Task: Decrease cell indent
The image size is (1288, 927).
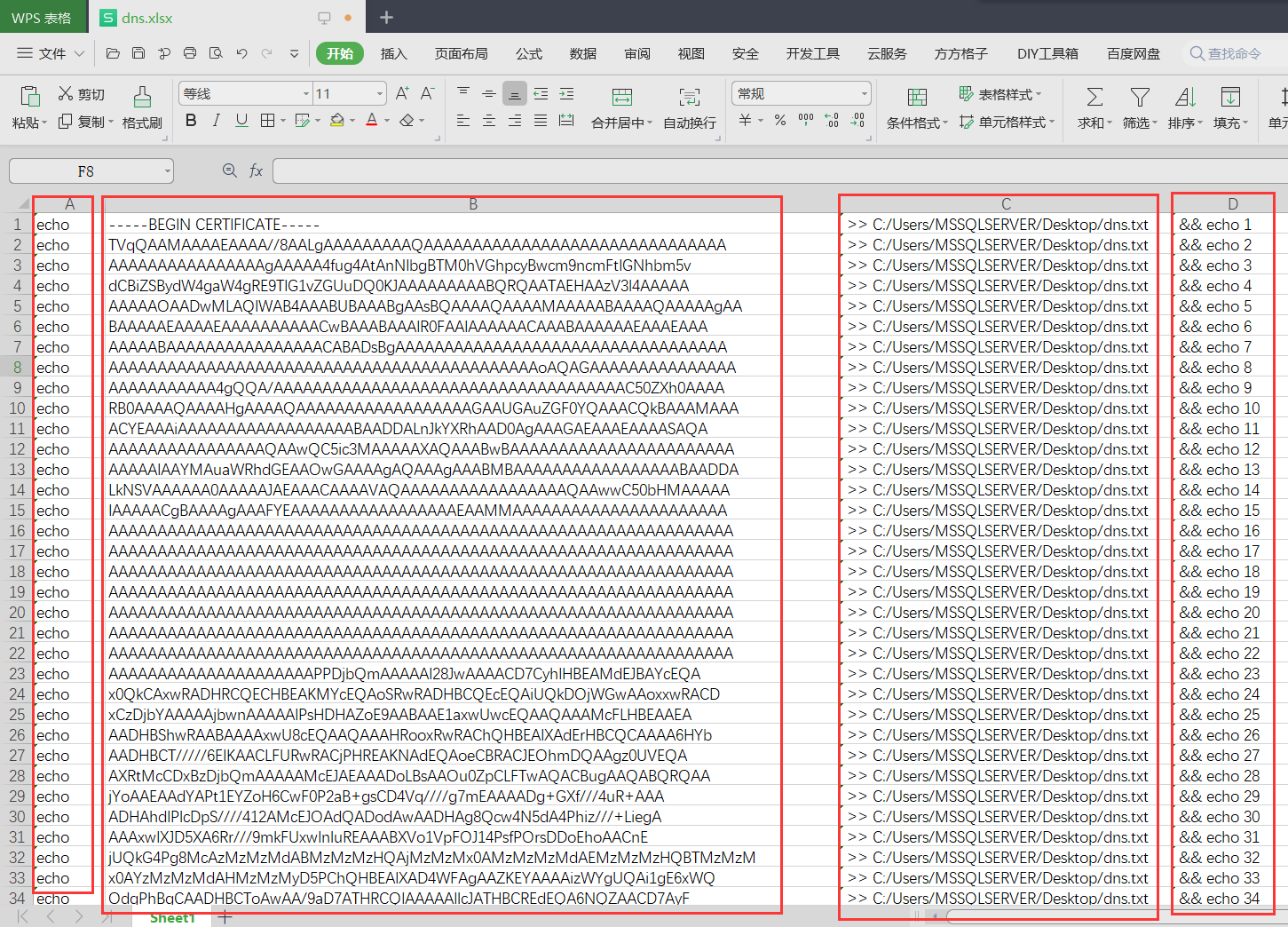Action: (x=541, y=93)
